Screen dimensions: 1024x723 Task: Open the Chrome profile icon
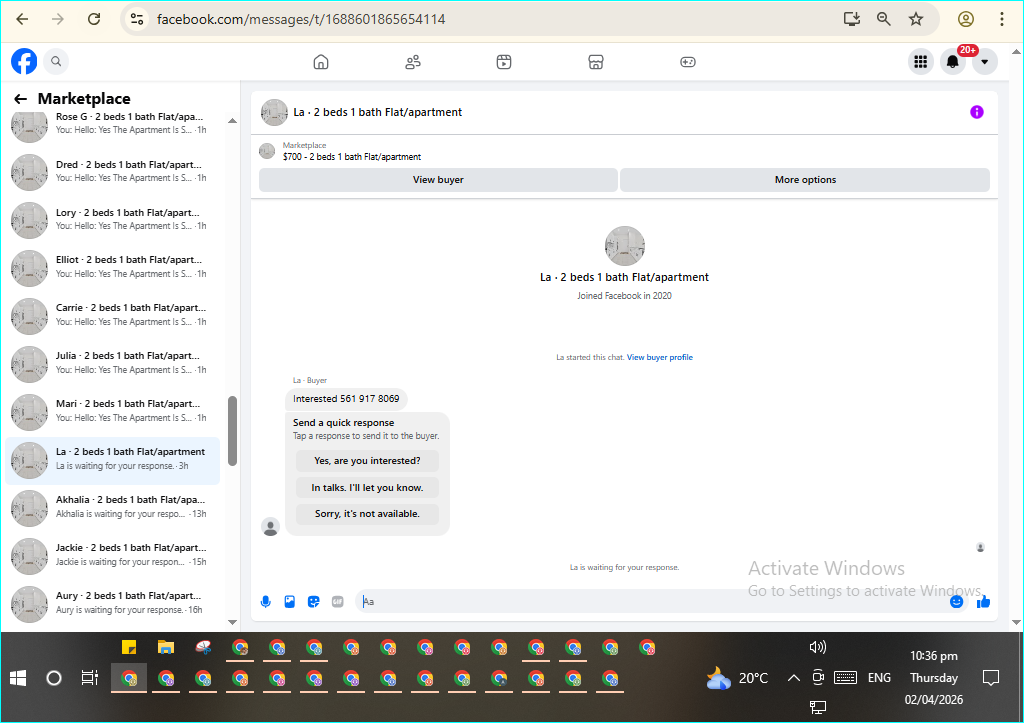pos(966,19)
